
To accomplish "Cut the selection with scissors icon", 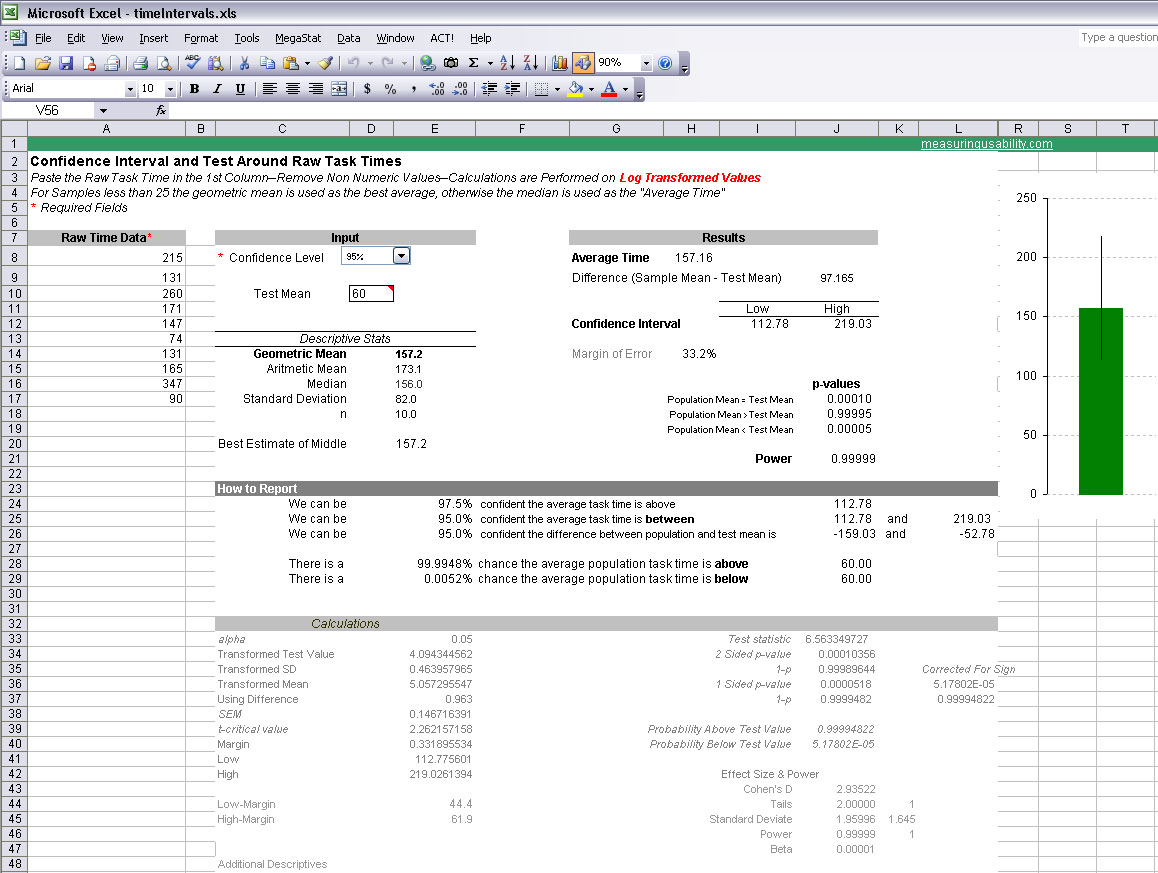I will 244,64.
